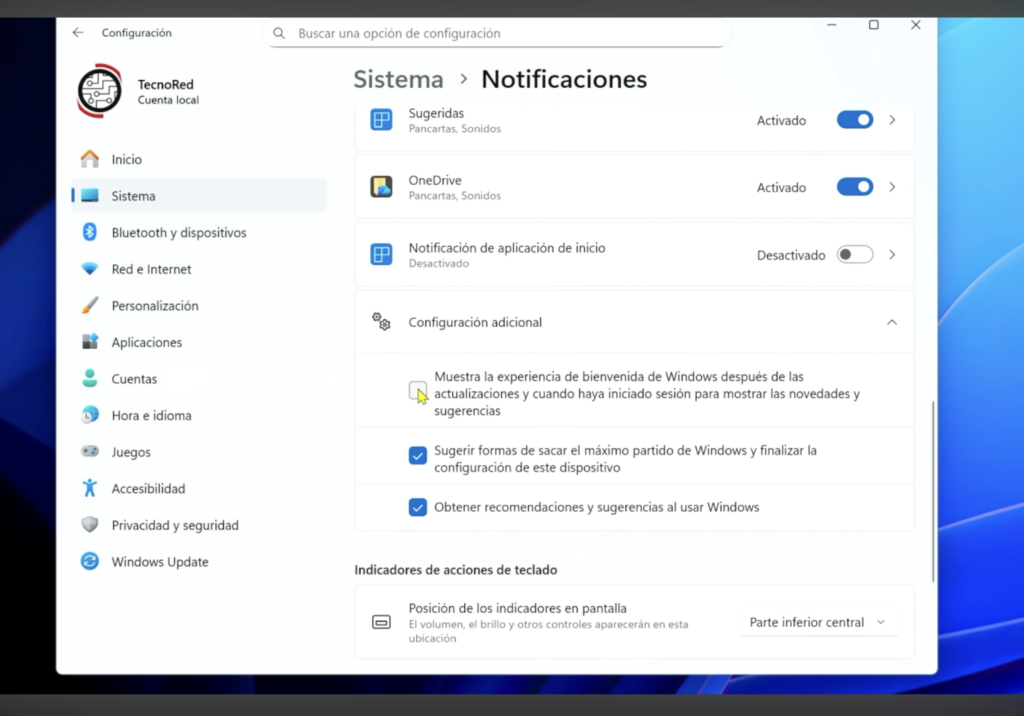Open Privacidad y seguridad settings
This screenshot has width=1024, height=716.
(199, 525)
